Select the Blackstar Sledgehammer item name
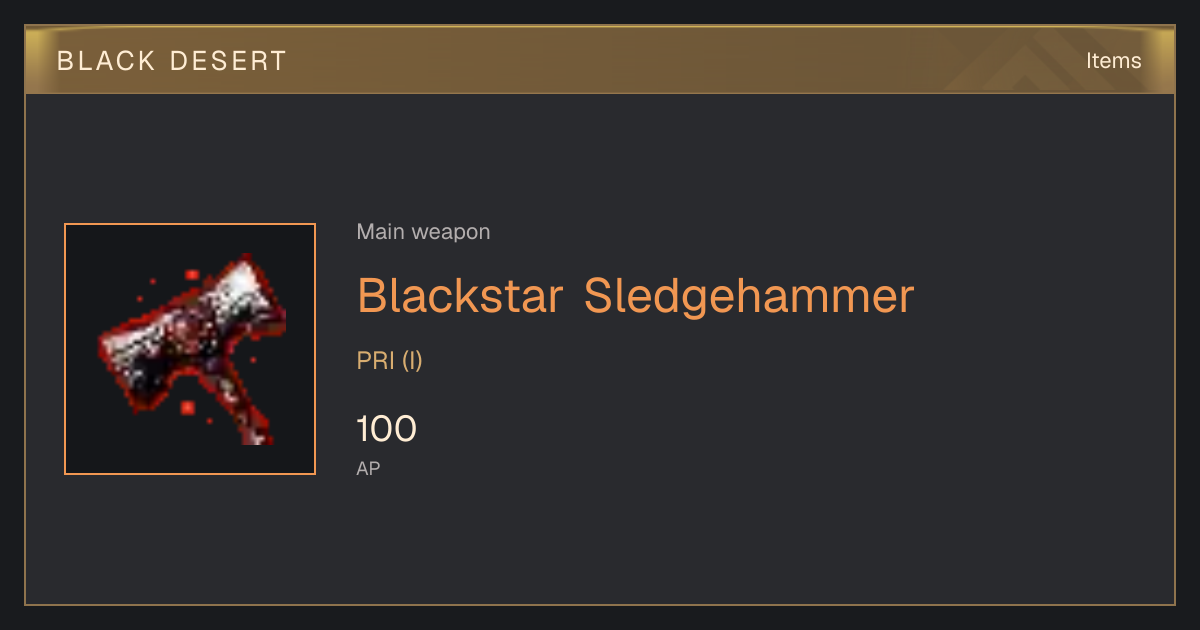Image resolution: width=1200 pixels, height=630 pixels. (636, 296)
